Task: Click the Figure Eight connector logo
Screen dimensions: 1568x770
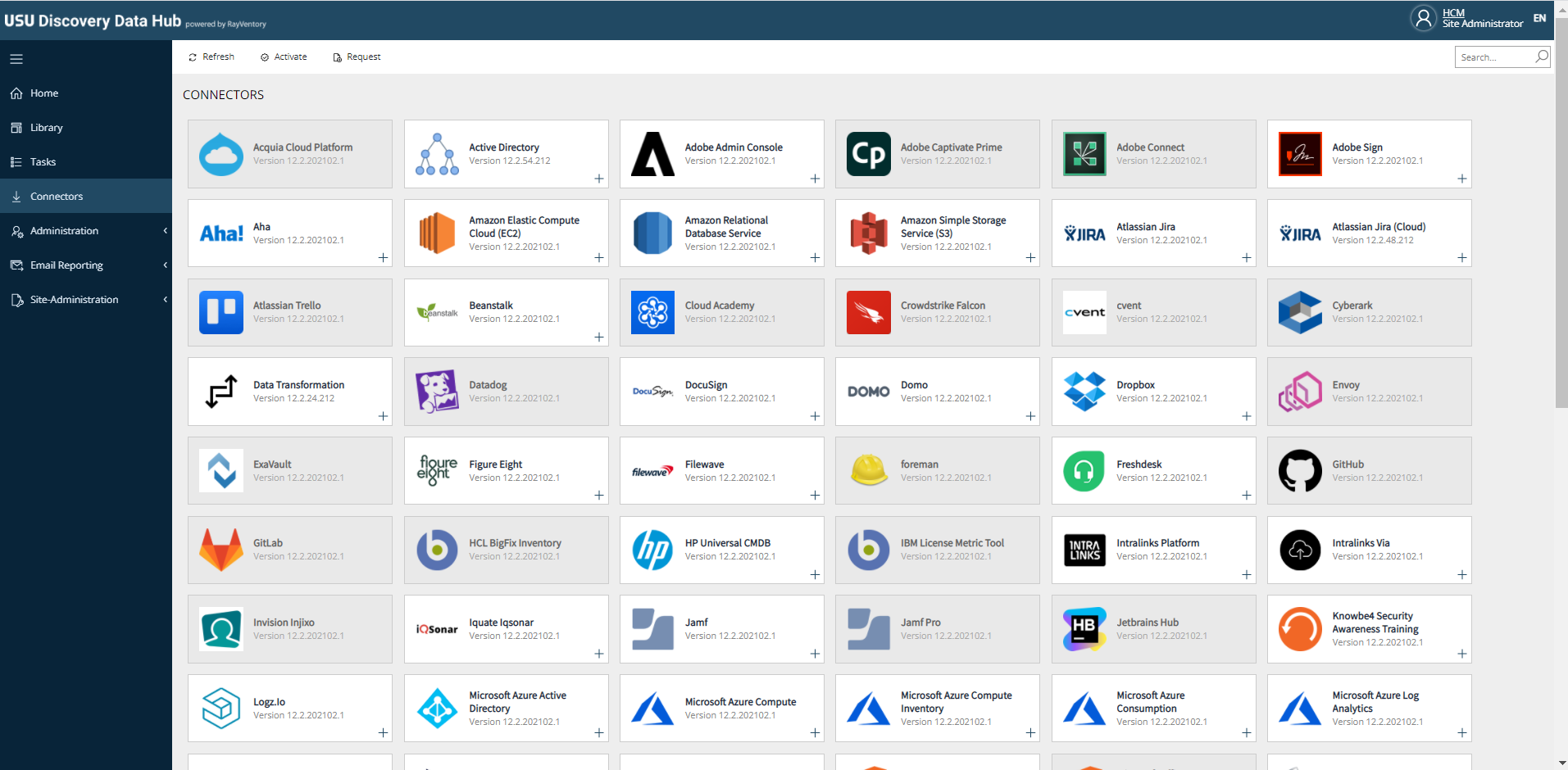Action: 437,471
